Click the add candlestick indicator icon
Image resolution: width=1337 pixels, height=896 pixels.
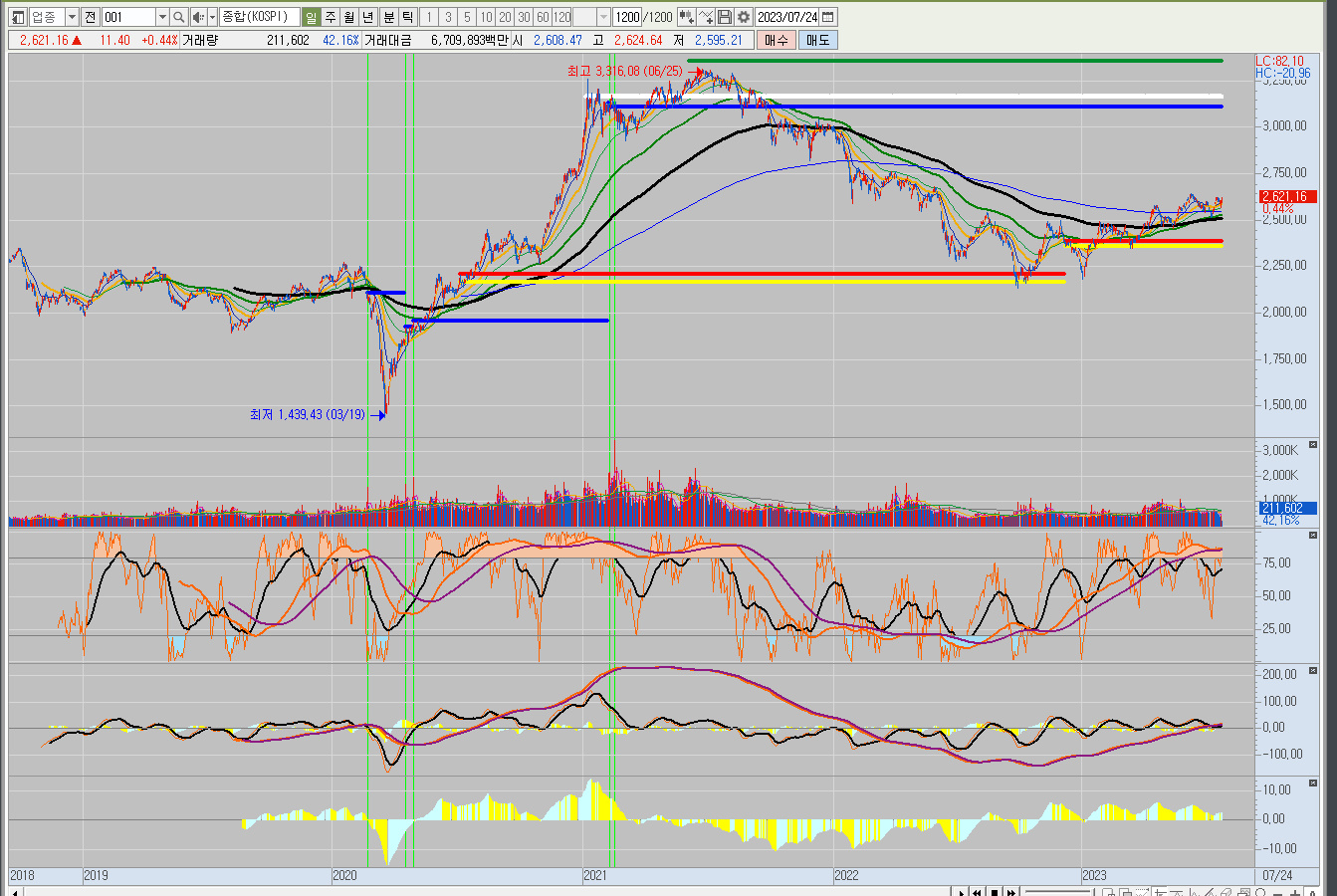[x=686, y=17]
